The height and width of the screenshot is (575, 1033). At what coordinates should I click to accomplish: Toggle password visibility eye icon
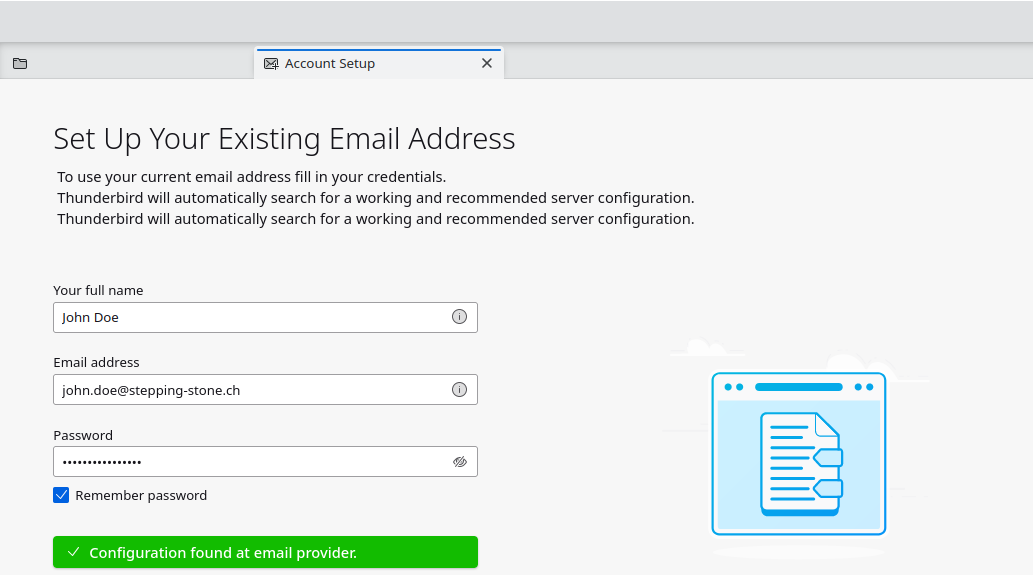(460, 462)
